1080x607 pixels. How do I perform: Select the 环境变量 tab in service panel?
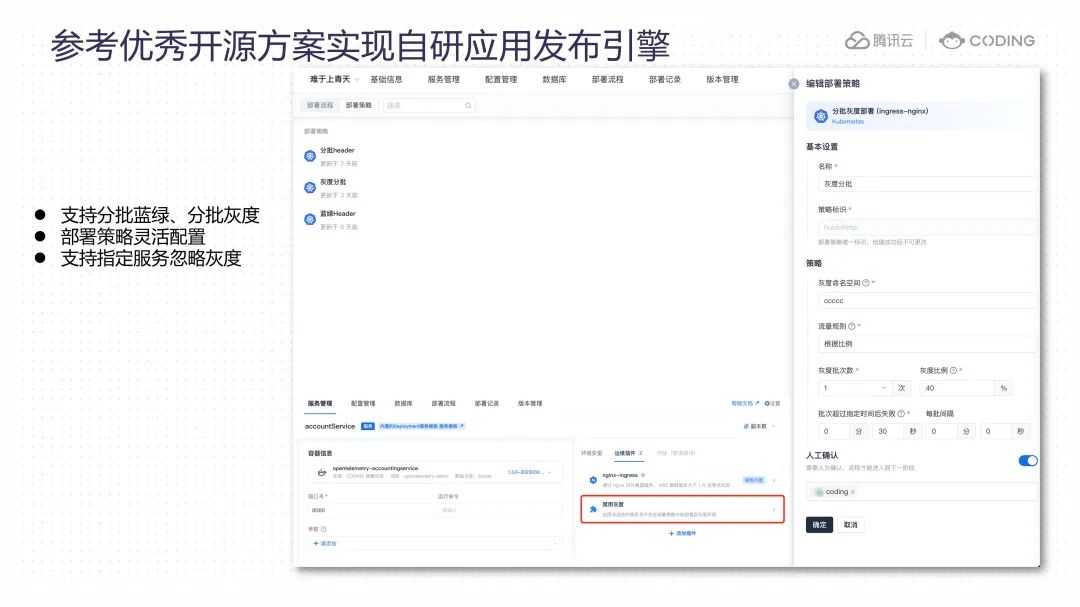coord(592,453)
